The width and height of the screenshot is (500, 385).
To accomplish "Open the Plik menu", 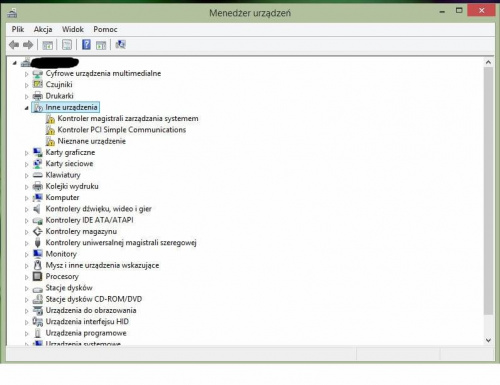I will point(18,29).
